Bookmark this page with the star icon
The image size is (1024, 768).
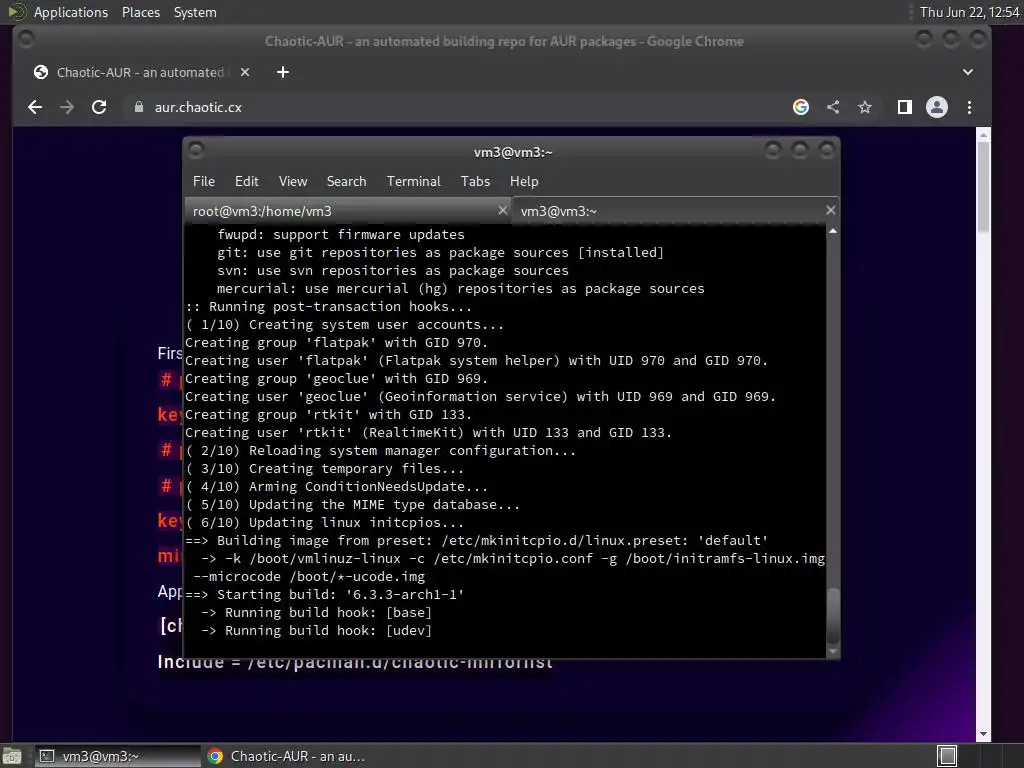pos(865,107)
